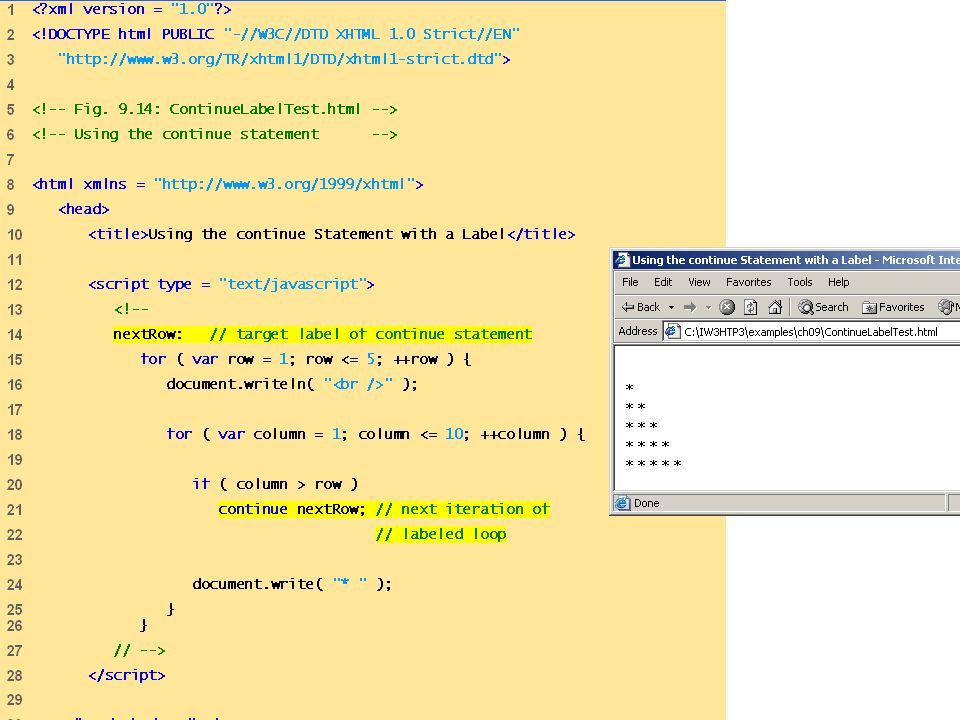Go to the Home page icon

coord(775,307)
